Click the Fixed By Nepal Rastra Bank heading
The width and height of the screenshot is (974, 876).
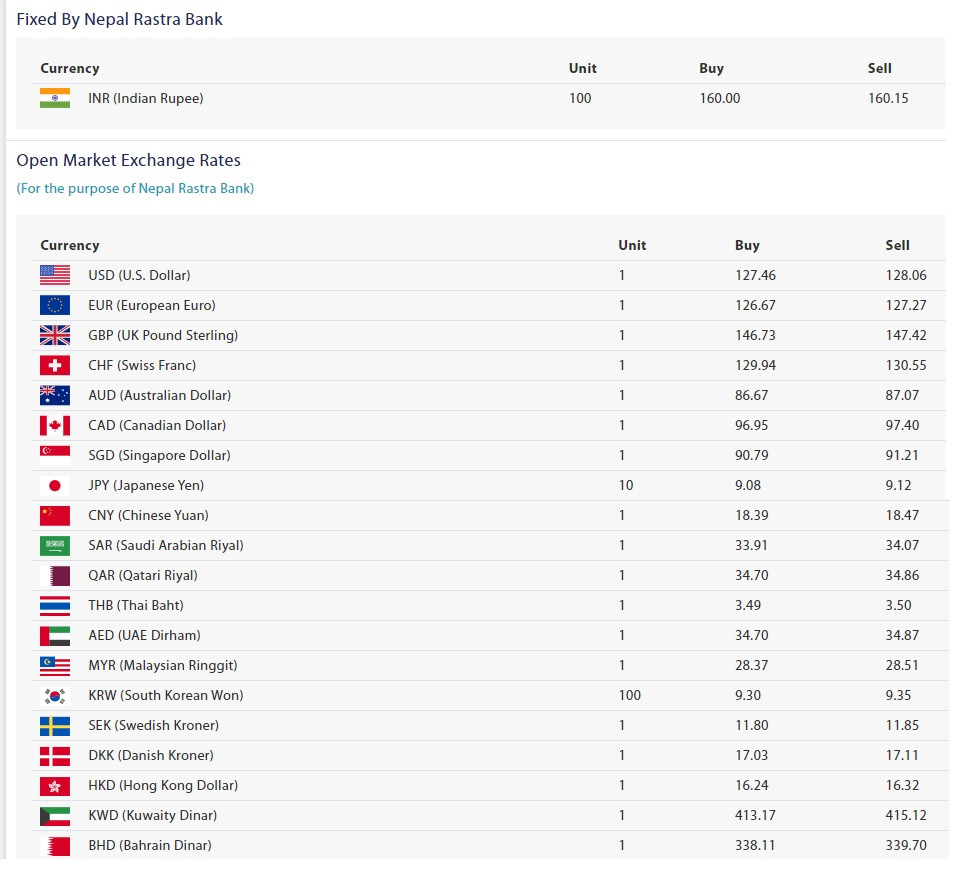click(x=119, y=19)
